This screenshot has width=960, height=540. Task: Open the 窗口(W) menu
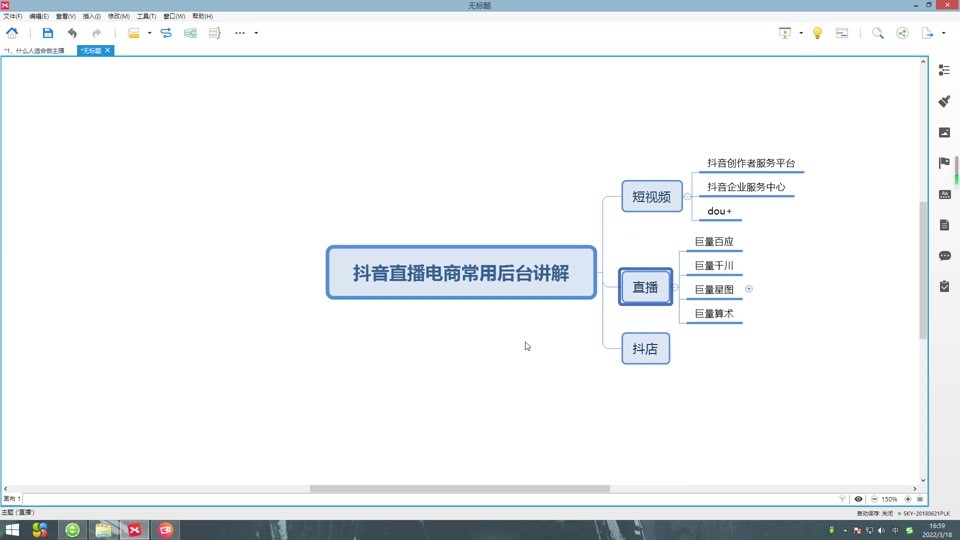click(x=174, y=17)
